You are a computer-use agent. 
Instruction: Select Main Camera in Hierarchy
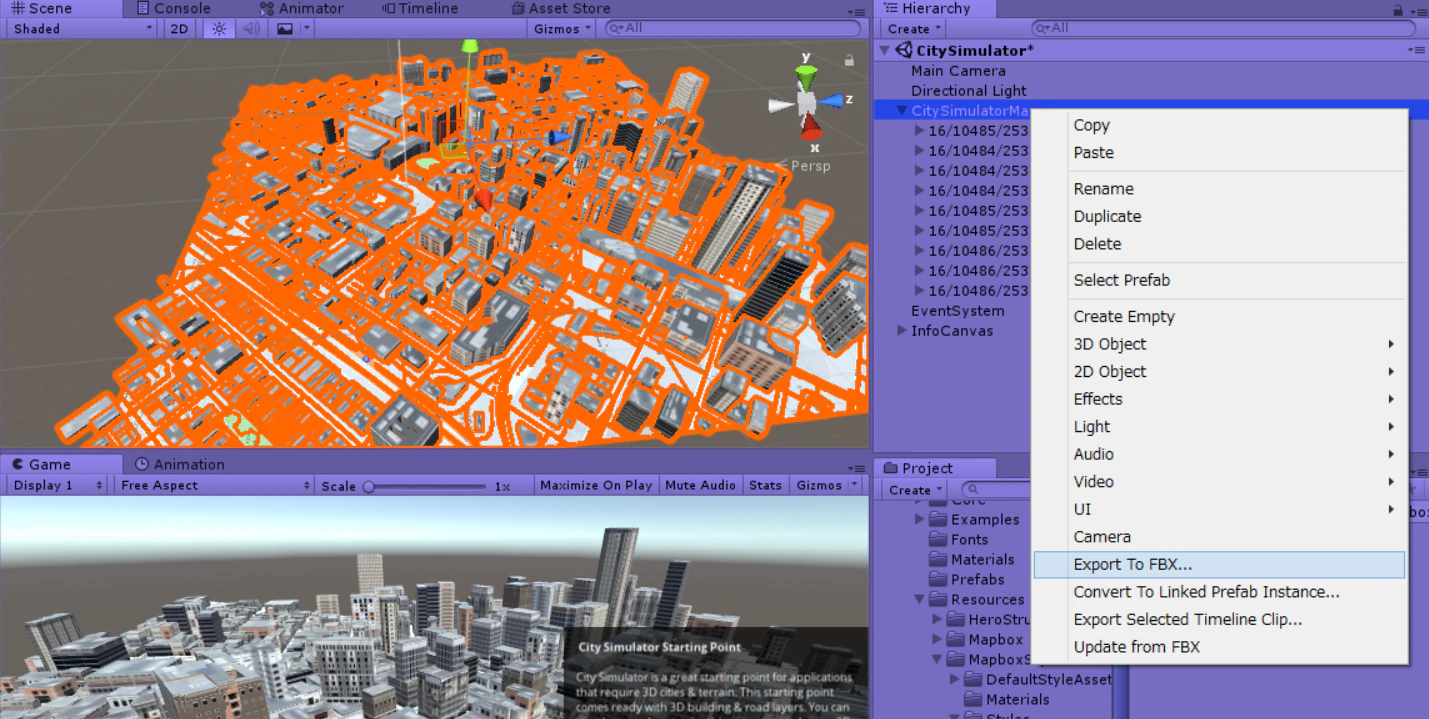[x=958, y=71]
